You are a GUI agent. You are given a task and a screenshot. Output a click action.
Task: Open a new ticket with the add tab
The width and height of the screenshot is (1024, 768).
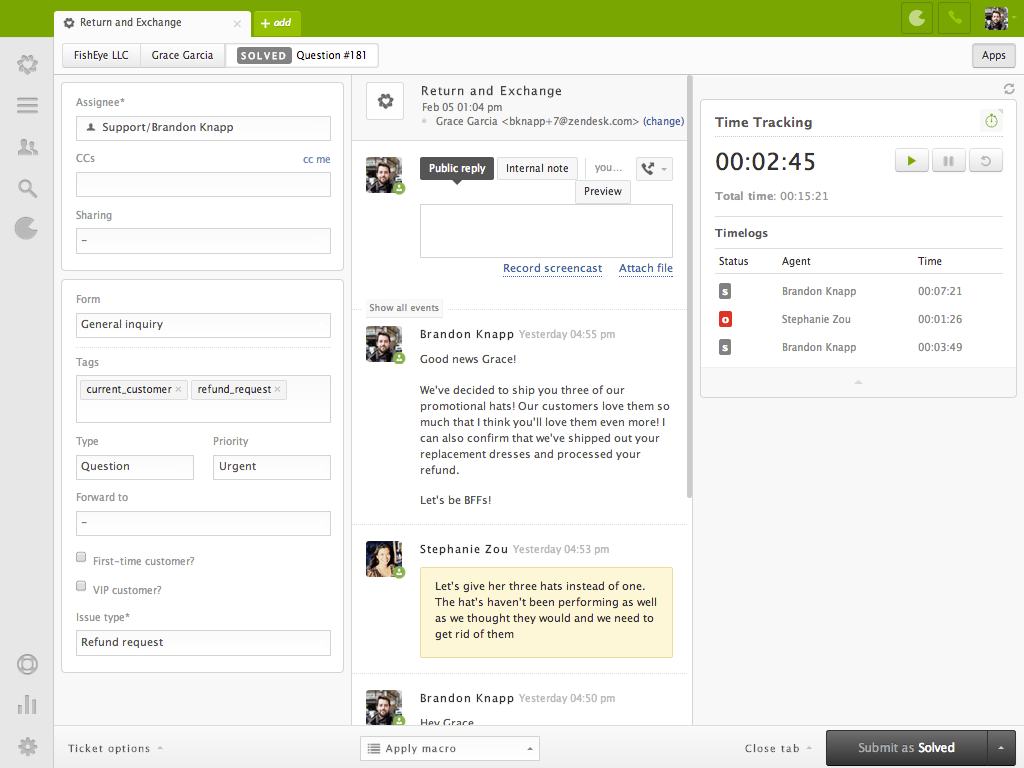tap(277, 22)
